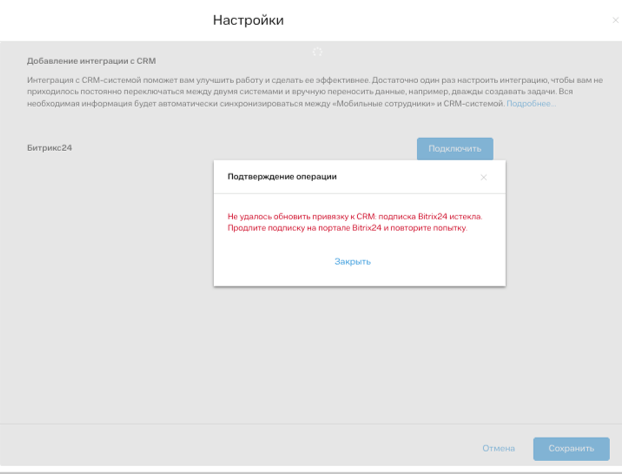The height and width of the screenshot is (474, 622).
Task: Click the red error message text
Action: pos(355,222)
